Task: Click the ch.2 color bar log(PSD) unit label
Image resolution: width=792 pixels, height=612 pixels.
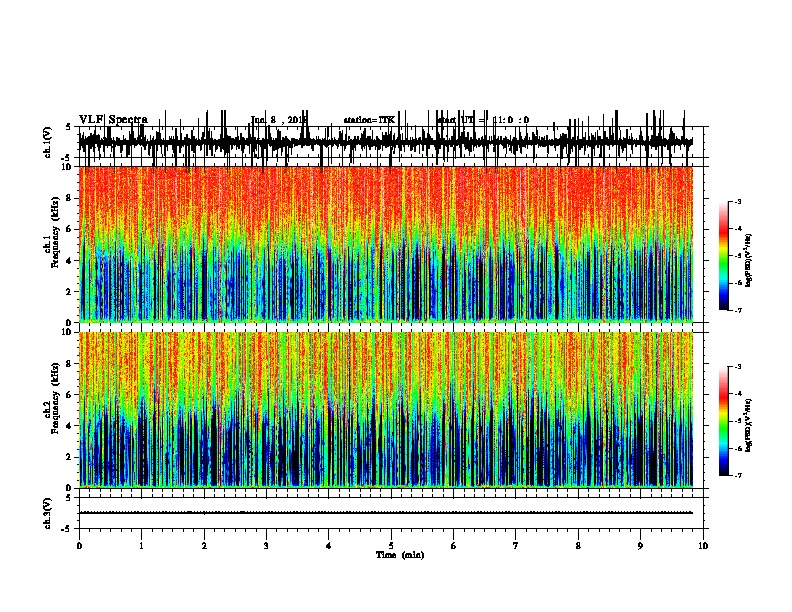Action: [749, 425]
